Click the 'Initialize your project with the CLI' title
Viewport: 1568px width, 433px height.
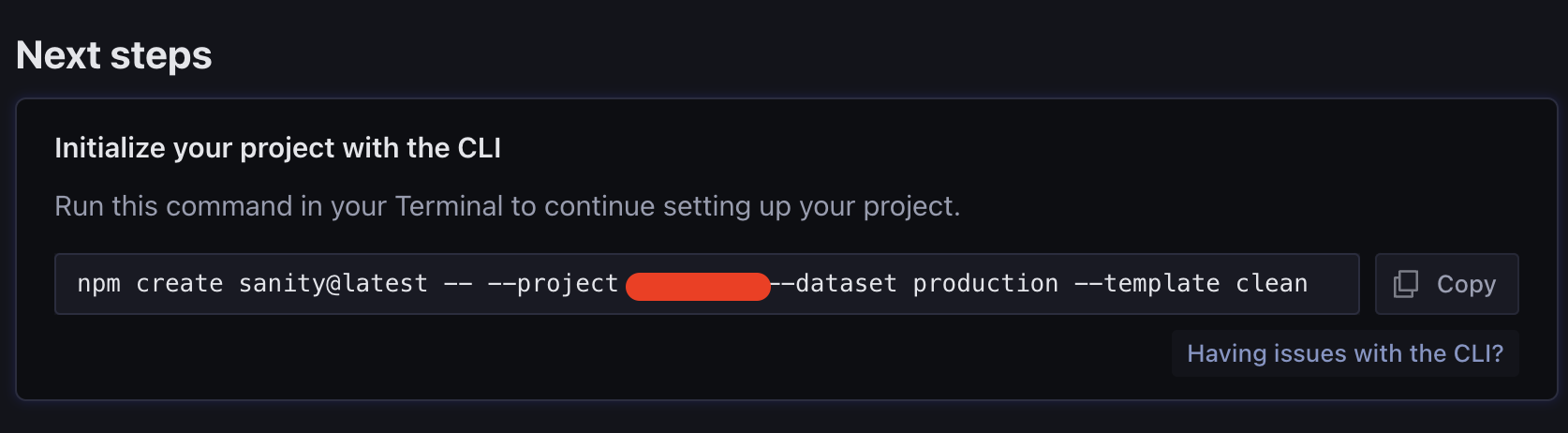(277, 148)
